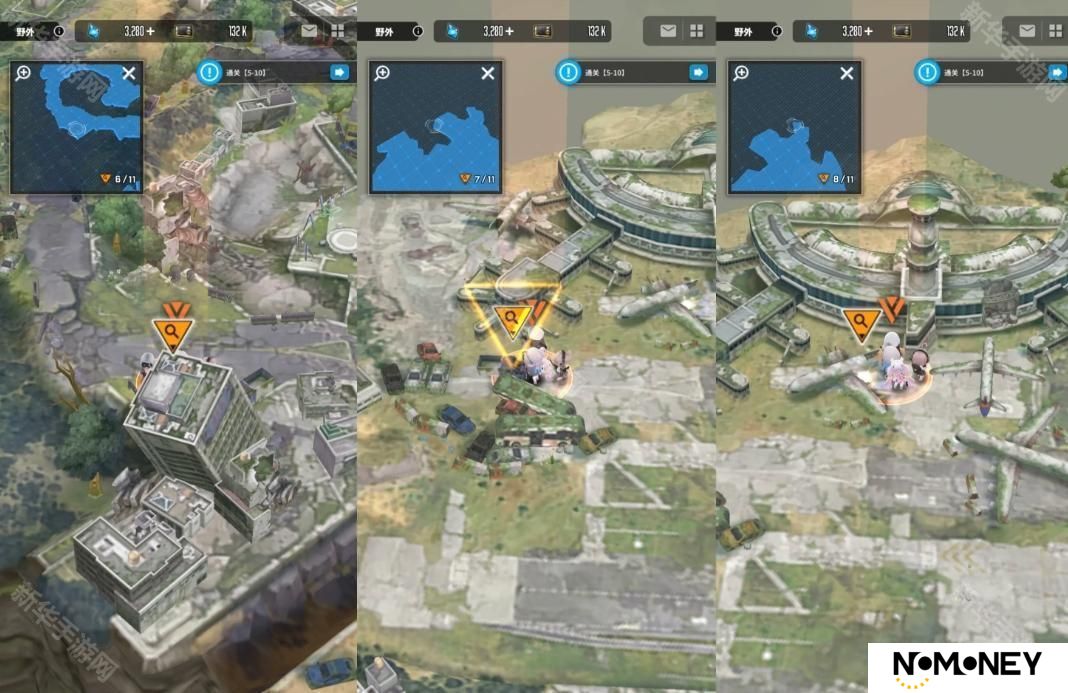Zoom the minimap showing 8/11
The height and width of the screenshot is (693, 1068).
(741, 73)
